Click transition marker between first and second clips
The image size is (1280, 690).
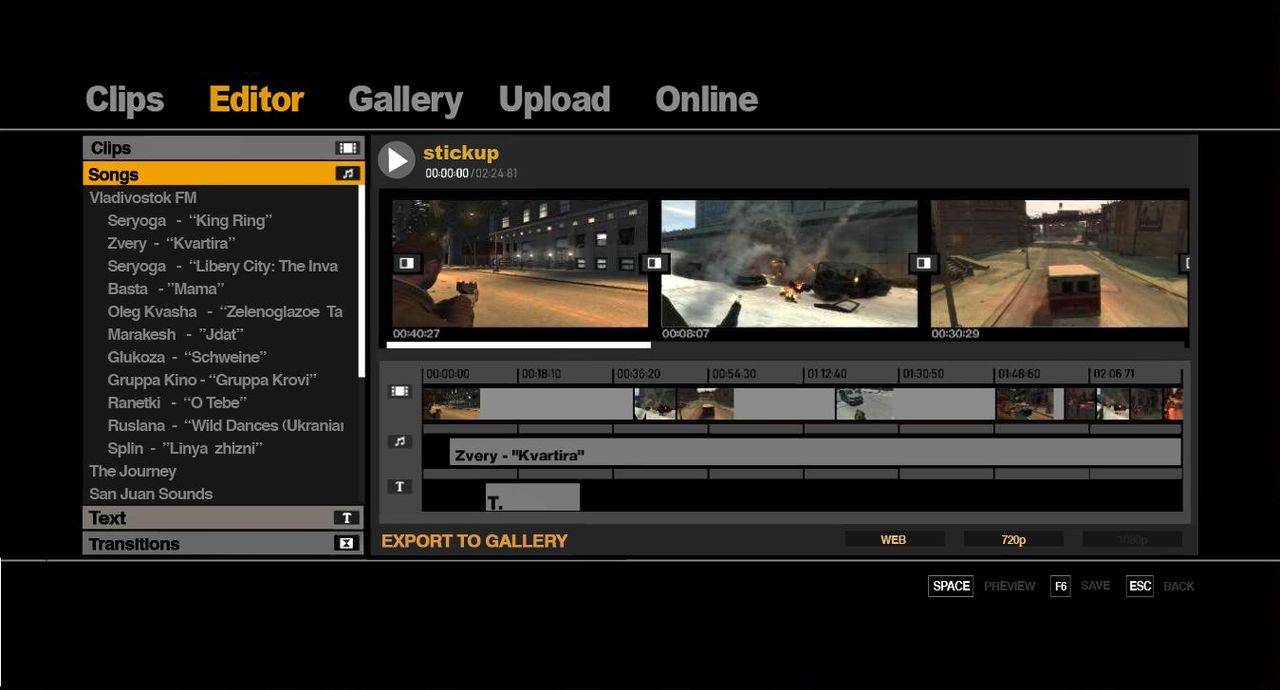click(x=653, y=263)
